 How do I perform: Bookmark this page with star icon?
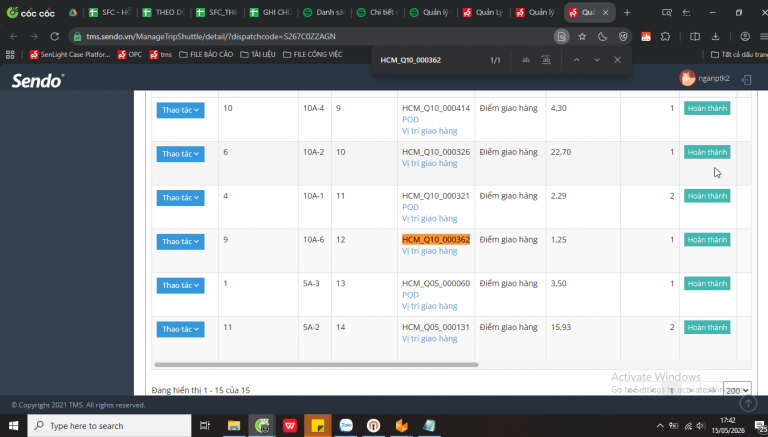tap(582, 36)
